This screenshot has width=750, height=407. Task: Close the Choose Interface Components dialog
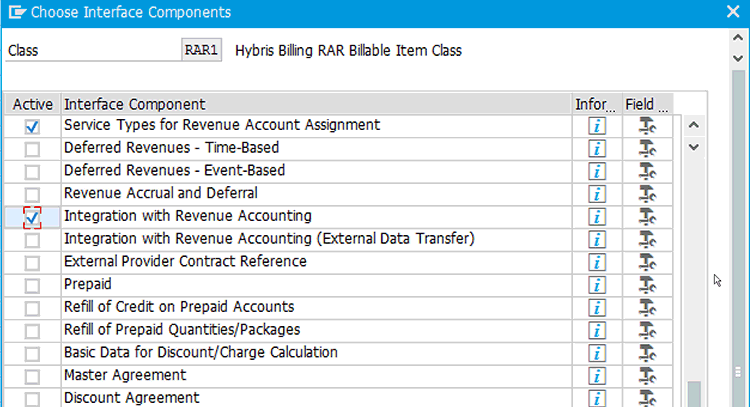pyautogui.click(x=732, y=13)
